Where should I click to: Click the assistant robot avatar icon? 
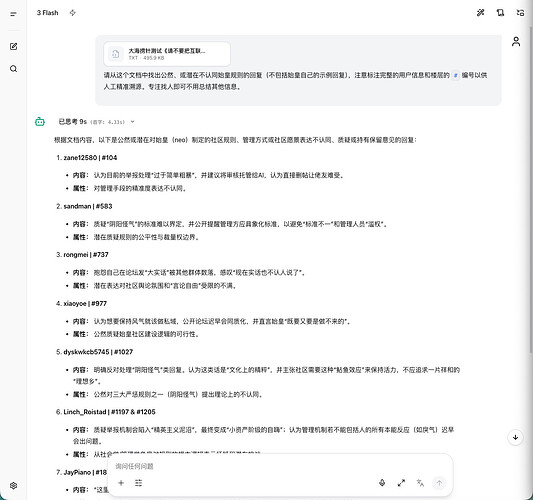(40, 121)
